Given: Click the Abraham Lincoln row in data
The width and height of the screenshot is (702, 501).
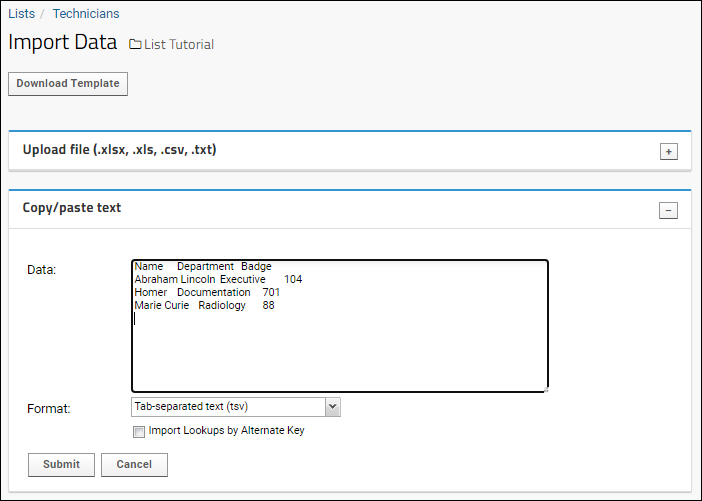Looking at the screenshot, I should point(218,279).
